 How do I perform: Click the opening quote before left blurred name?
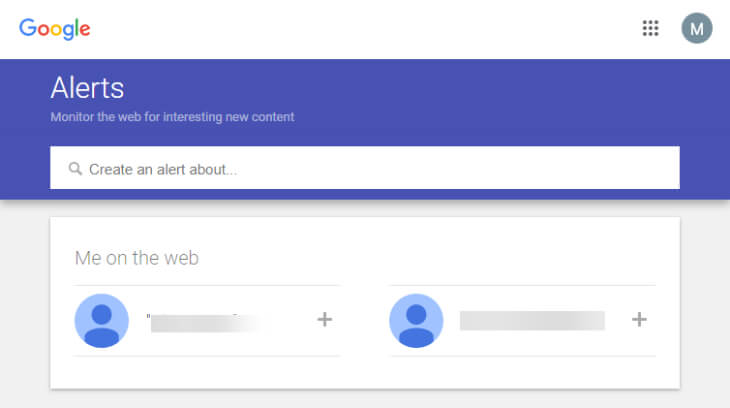[x=148, y=317]
